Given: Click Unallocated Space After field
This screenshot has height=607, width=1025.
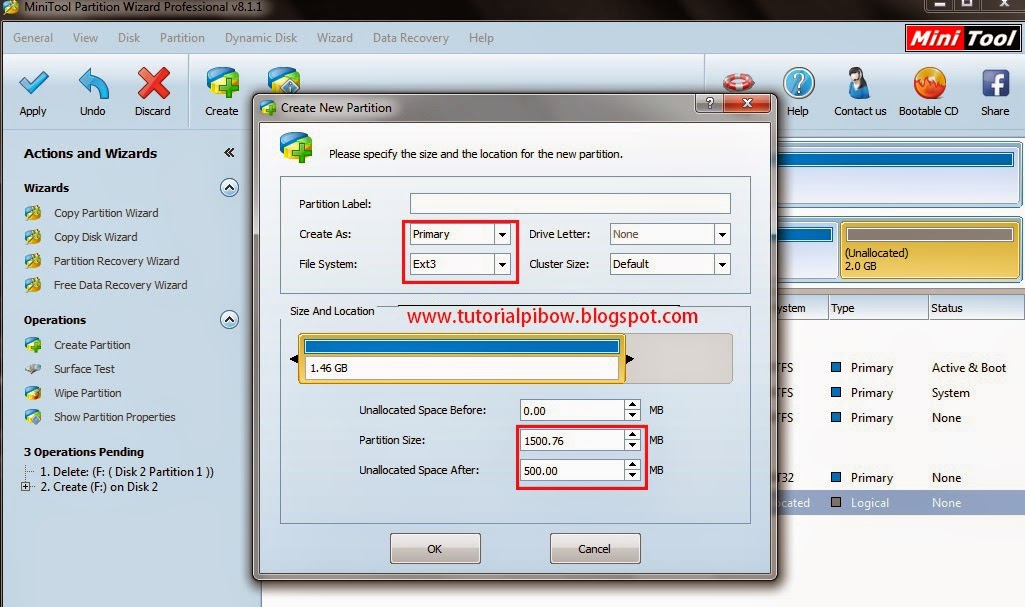Looking at the screenshot, I should [x=572, y=470].
